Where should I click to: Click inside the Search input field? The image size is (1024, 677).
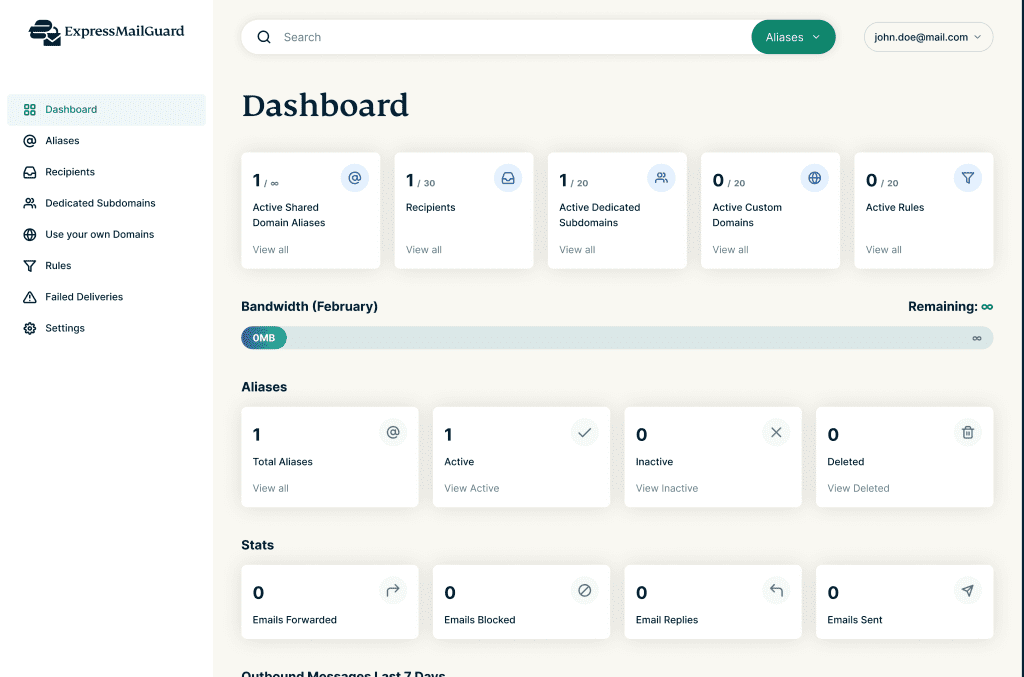click(x=450, y=36)
